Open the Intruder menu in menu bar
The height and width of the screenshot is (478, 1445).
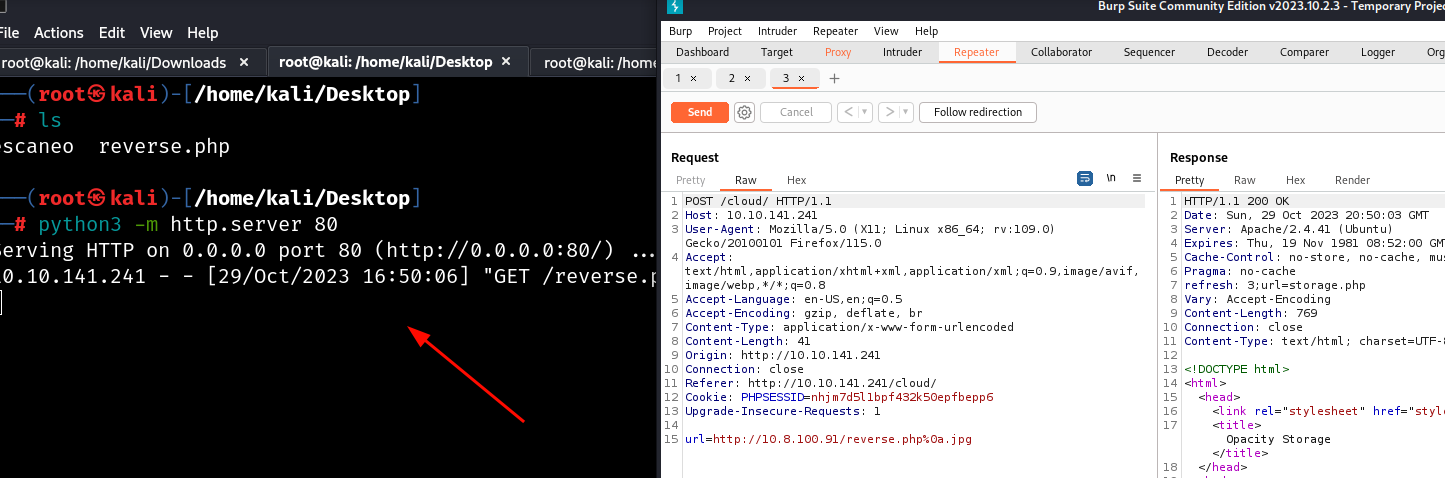[777, 31]
